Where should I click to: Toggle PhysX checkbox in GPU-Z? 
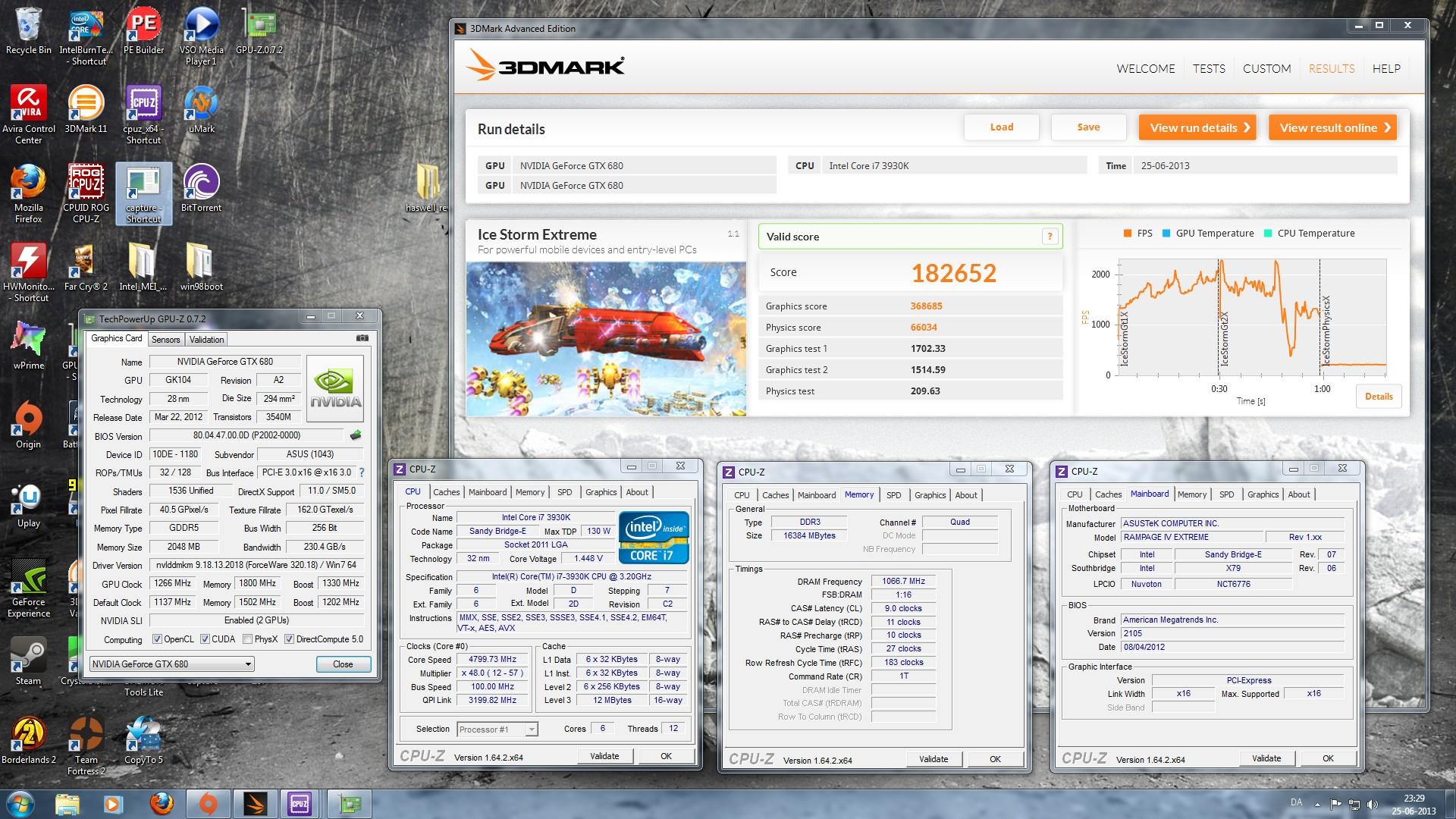click(247, 639)
